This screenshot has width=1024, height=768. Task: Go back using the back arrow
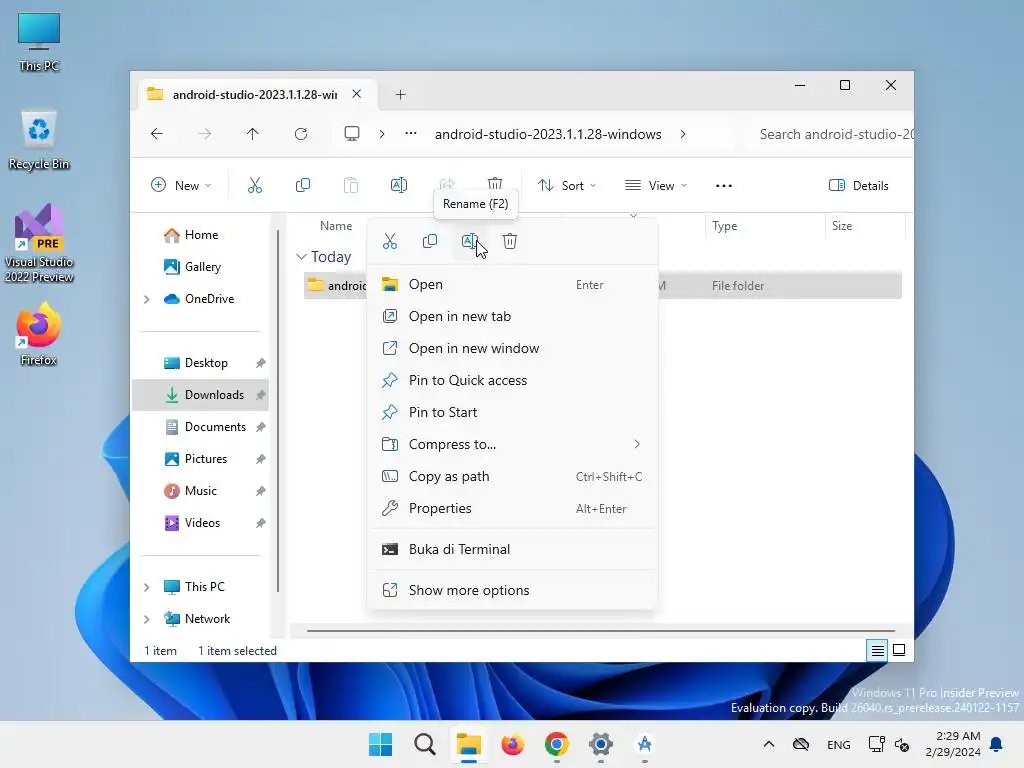pyautogui.click(x=157, y=134)
